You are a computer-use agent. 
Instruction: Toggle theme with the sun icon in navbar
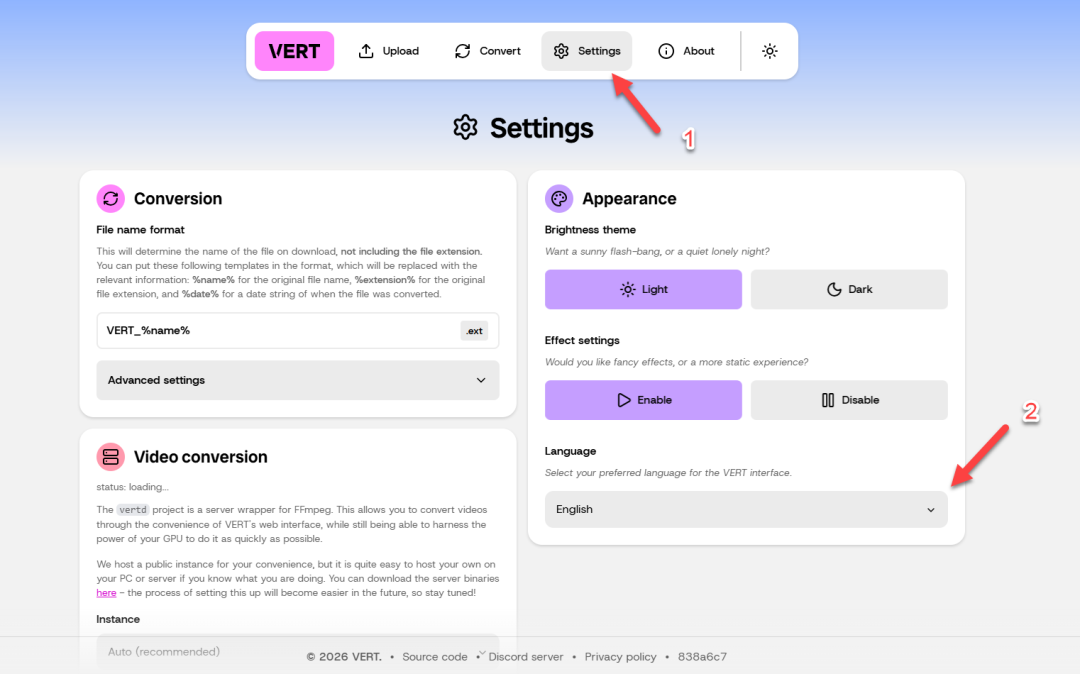pyautogui.click(x=769, y=51)
